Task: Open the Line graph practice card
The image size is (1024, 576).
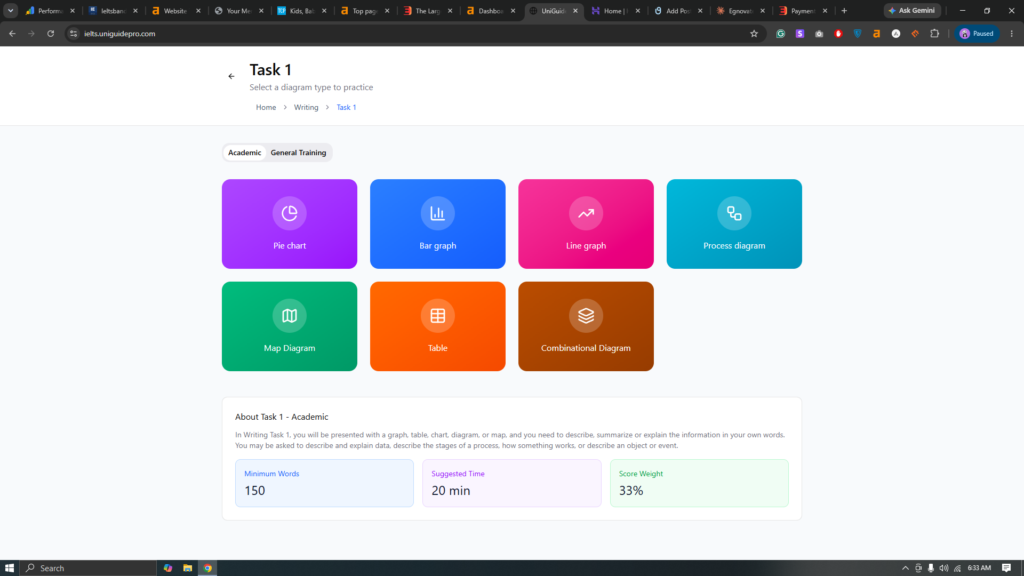Action: [586, 224]
